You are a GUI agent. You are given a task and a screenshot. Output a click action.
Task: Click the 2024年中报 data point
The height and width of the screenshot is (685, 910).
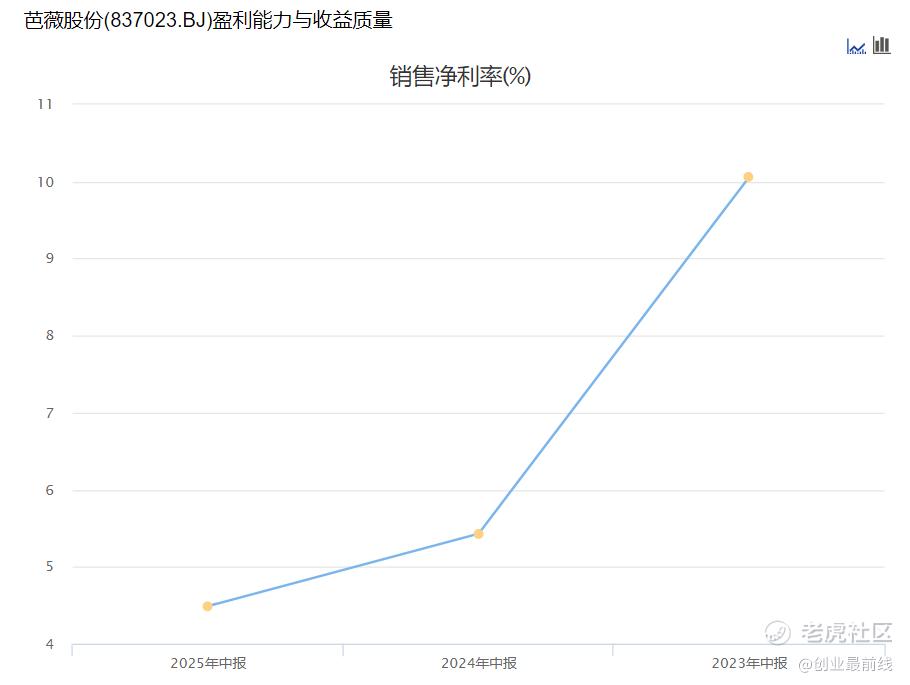[x=478, y=533]
